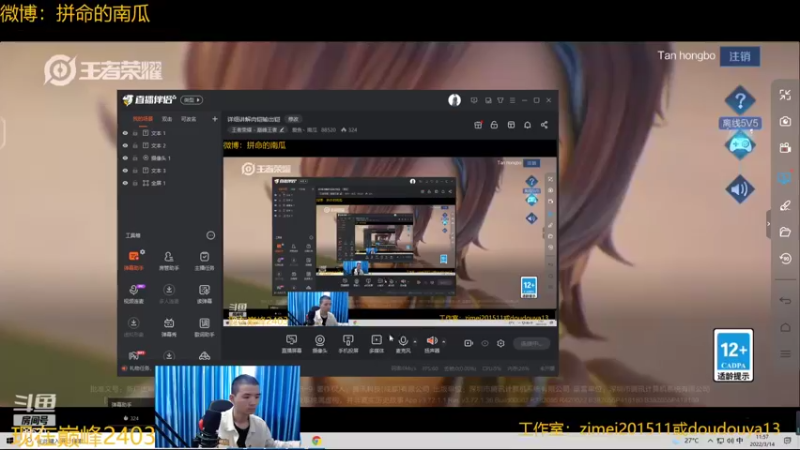800x450 pixels.
Task: Open the gift box icon in header
Action: tap(478, 124)
